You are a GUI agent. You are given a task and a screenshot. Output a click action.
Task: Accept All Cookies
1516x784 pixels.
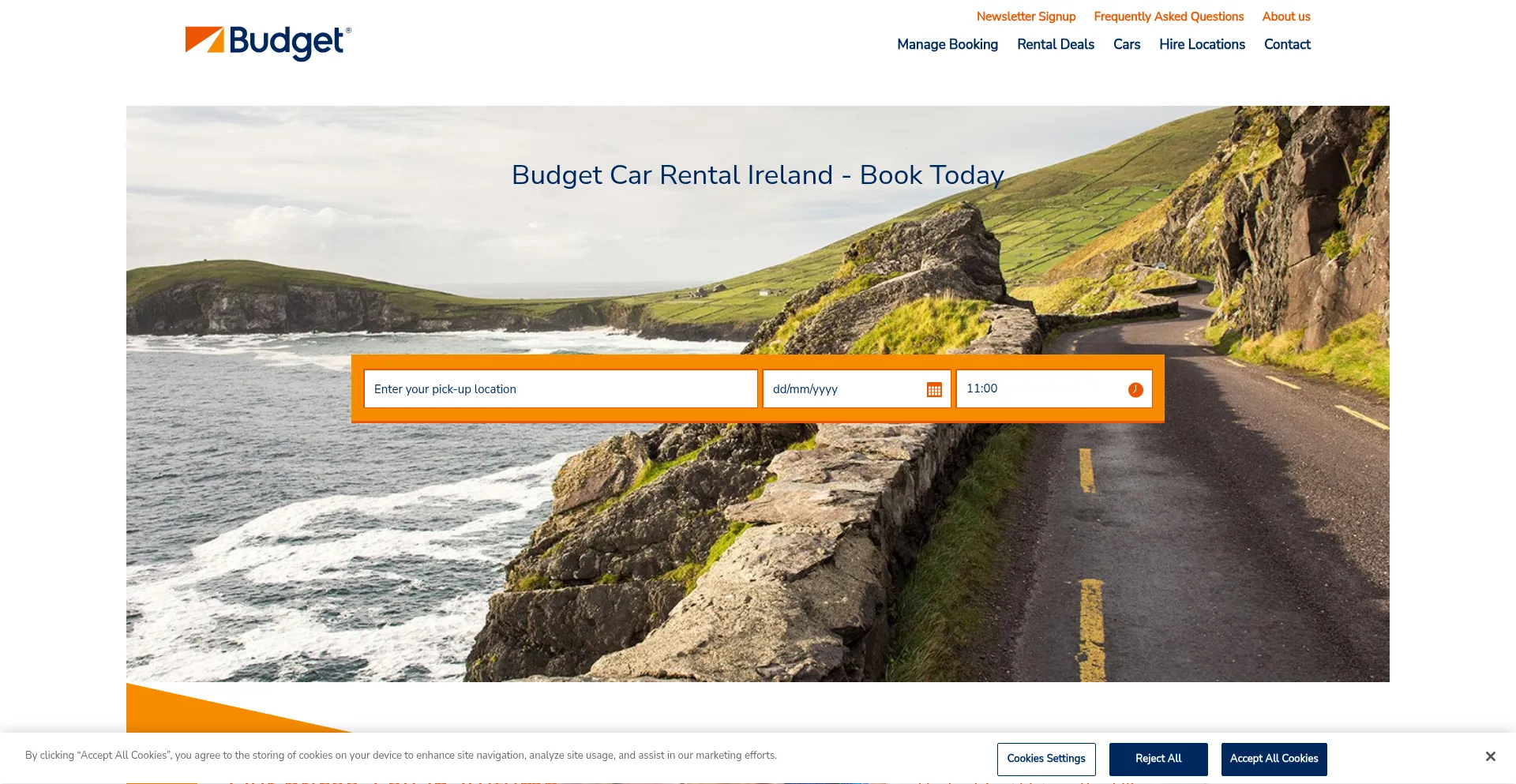[x=1274, y=759]
